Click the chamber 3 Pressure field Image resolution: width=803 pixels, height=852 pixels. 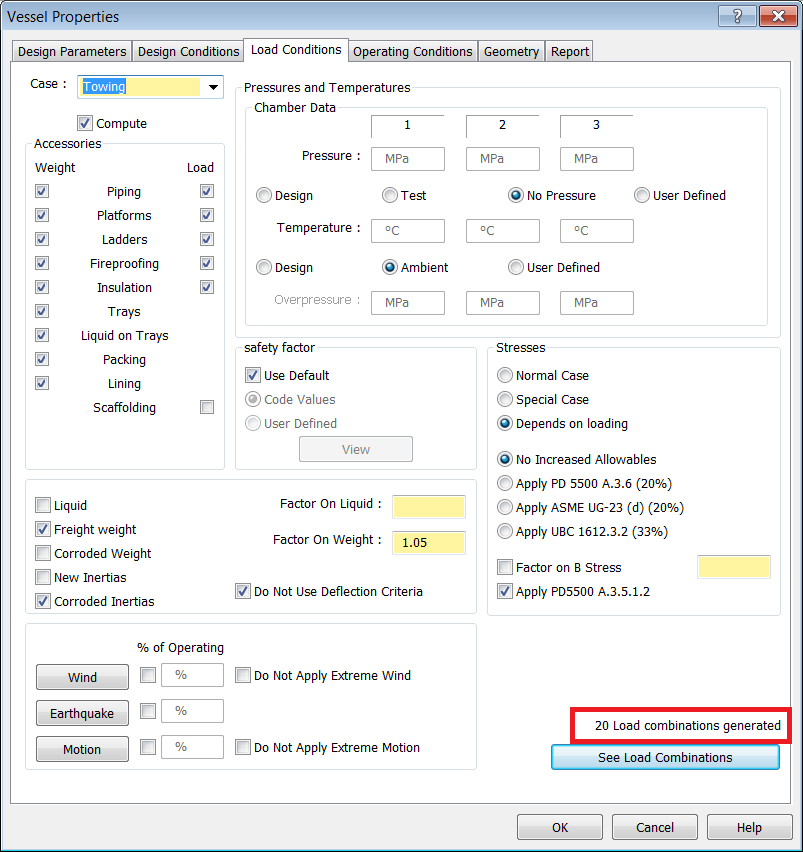(597, 159)
